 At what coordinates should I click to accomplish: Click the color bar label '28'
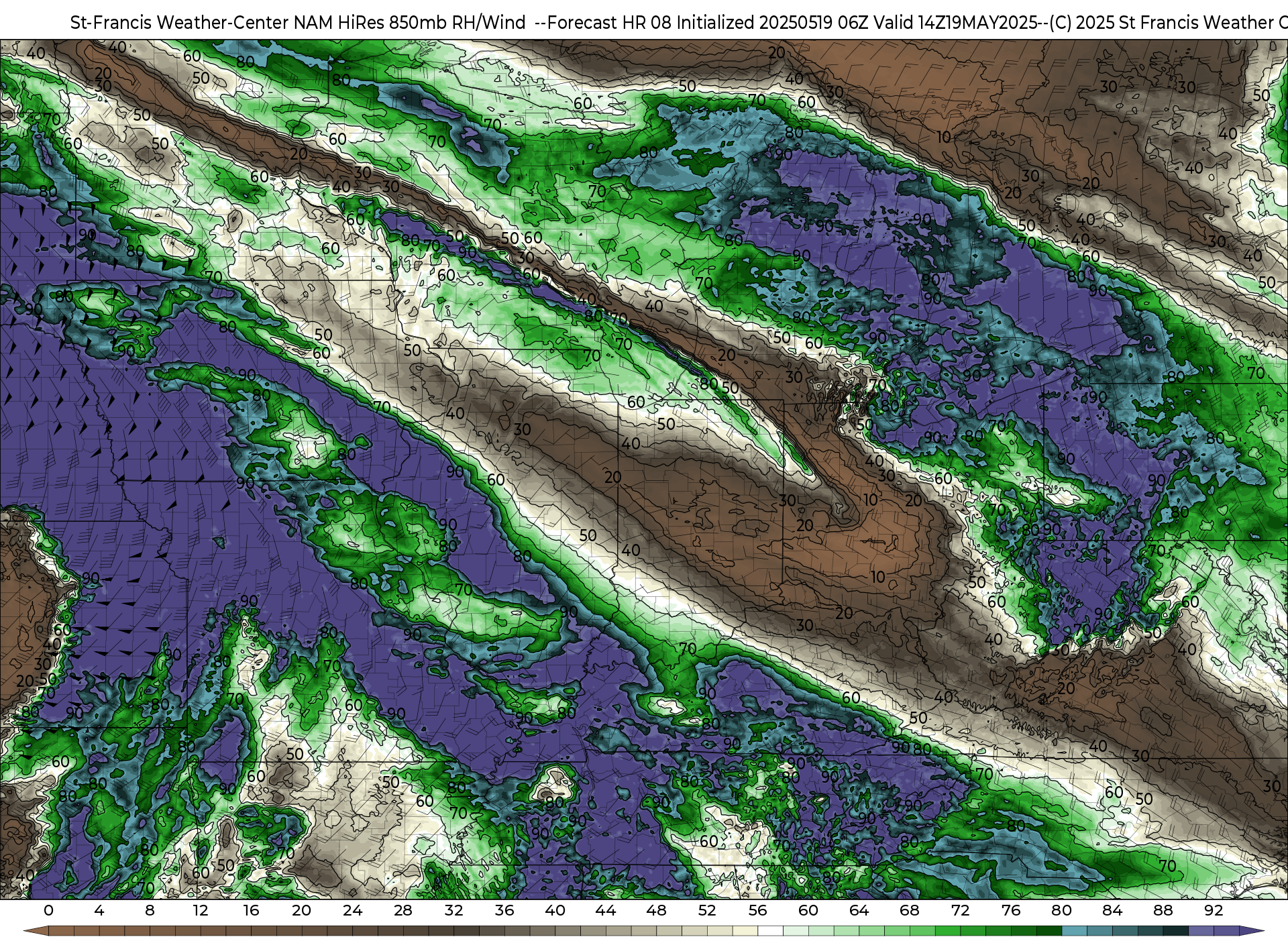403,910
